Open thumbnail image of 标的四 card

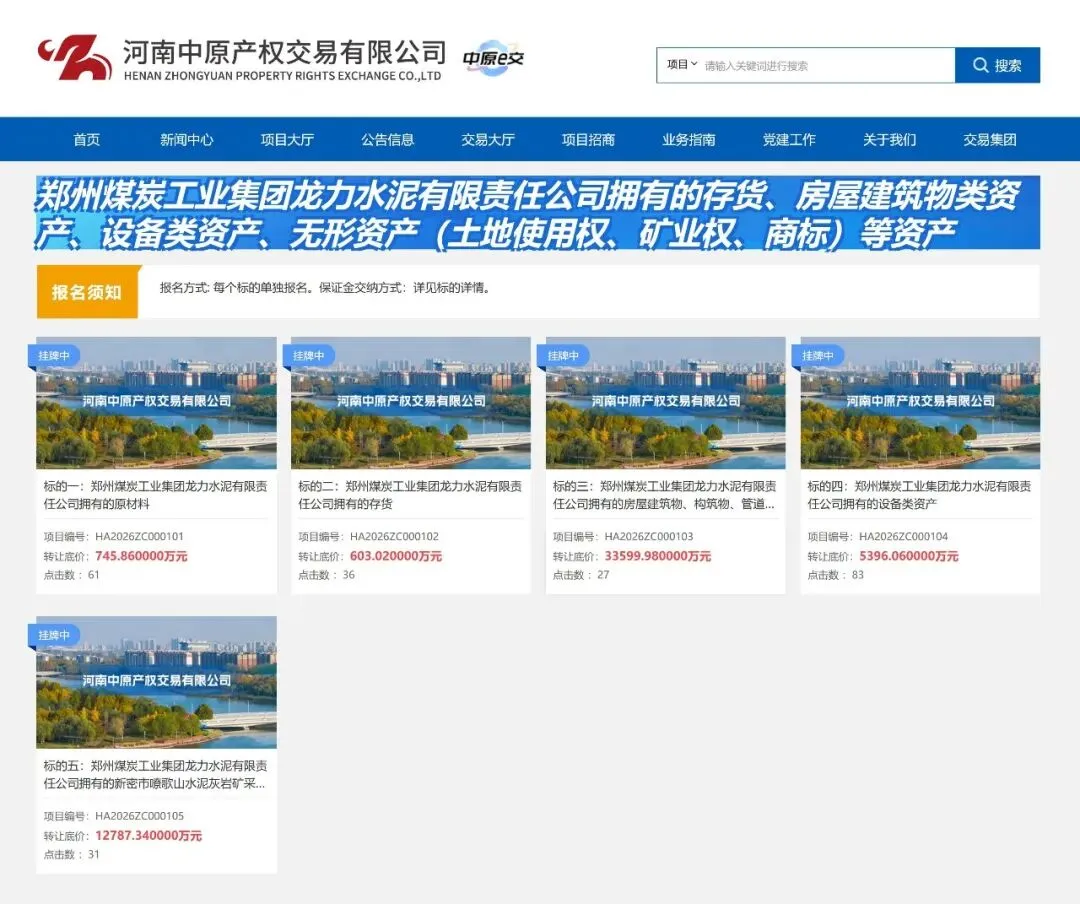click(920, 403)
